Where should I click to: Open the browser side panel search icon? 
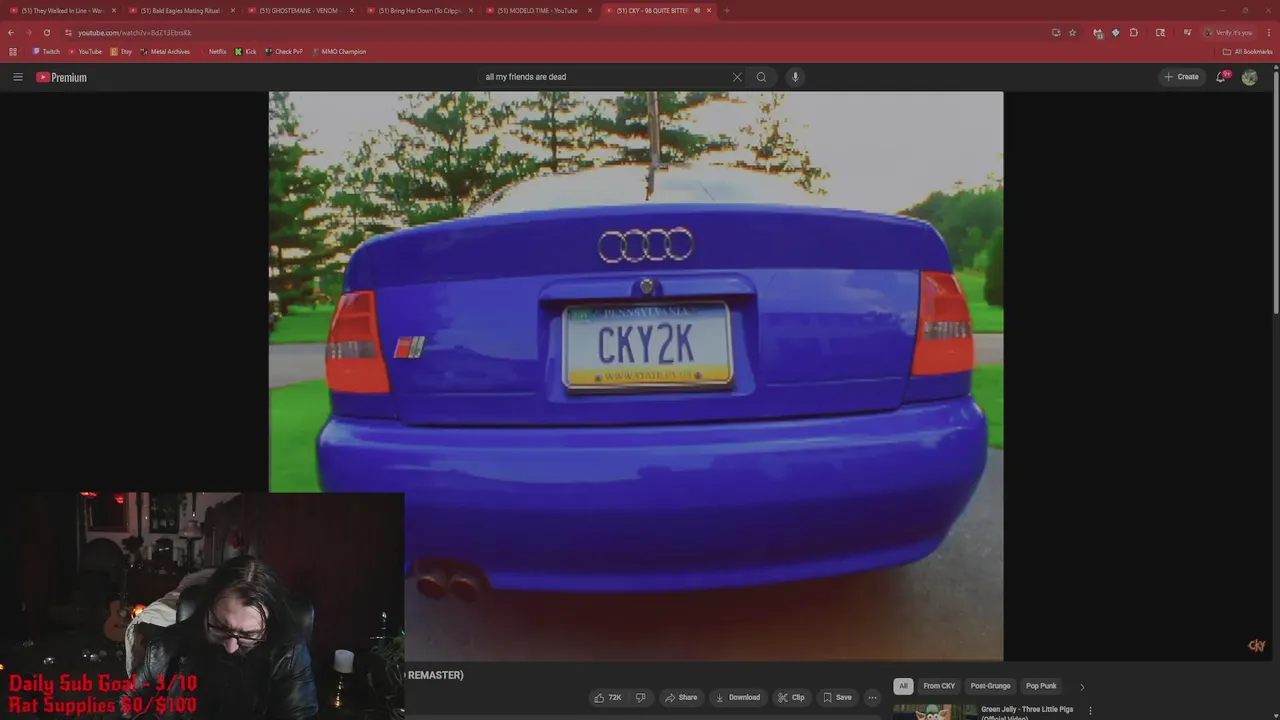[x=1160, y=32]
